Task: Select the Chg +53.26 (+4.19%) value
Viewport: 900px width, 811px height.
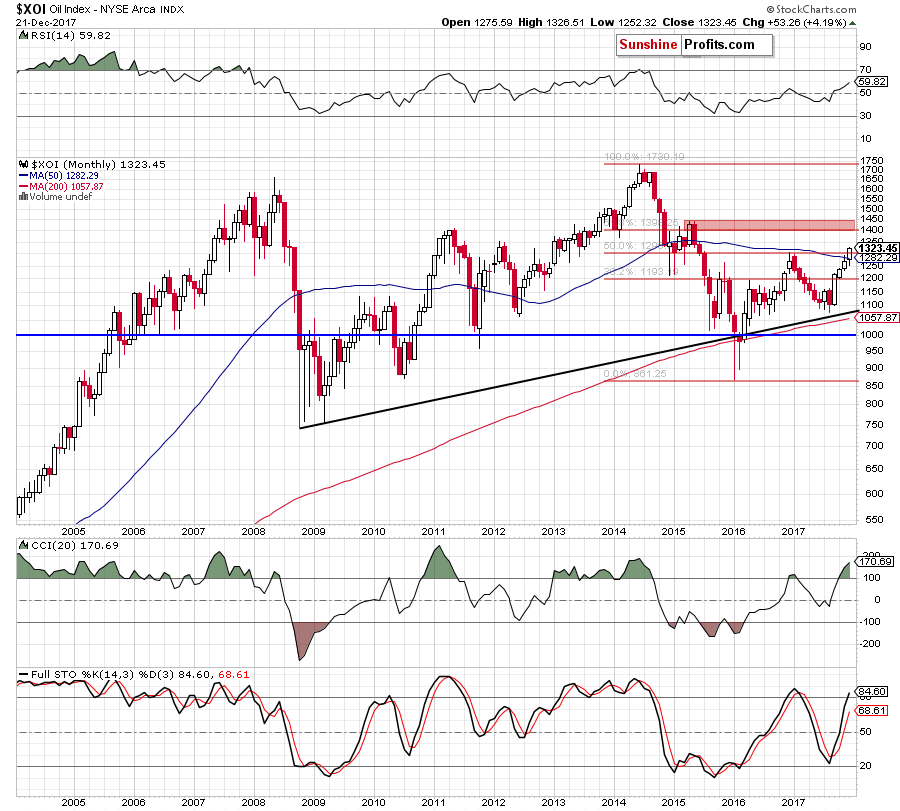Action: 794,22
